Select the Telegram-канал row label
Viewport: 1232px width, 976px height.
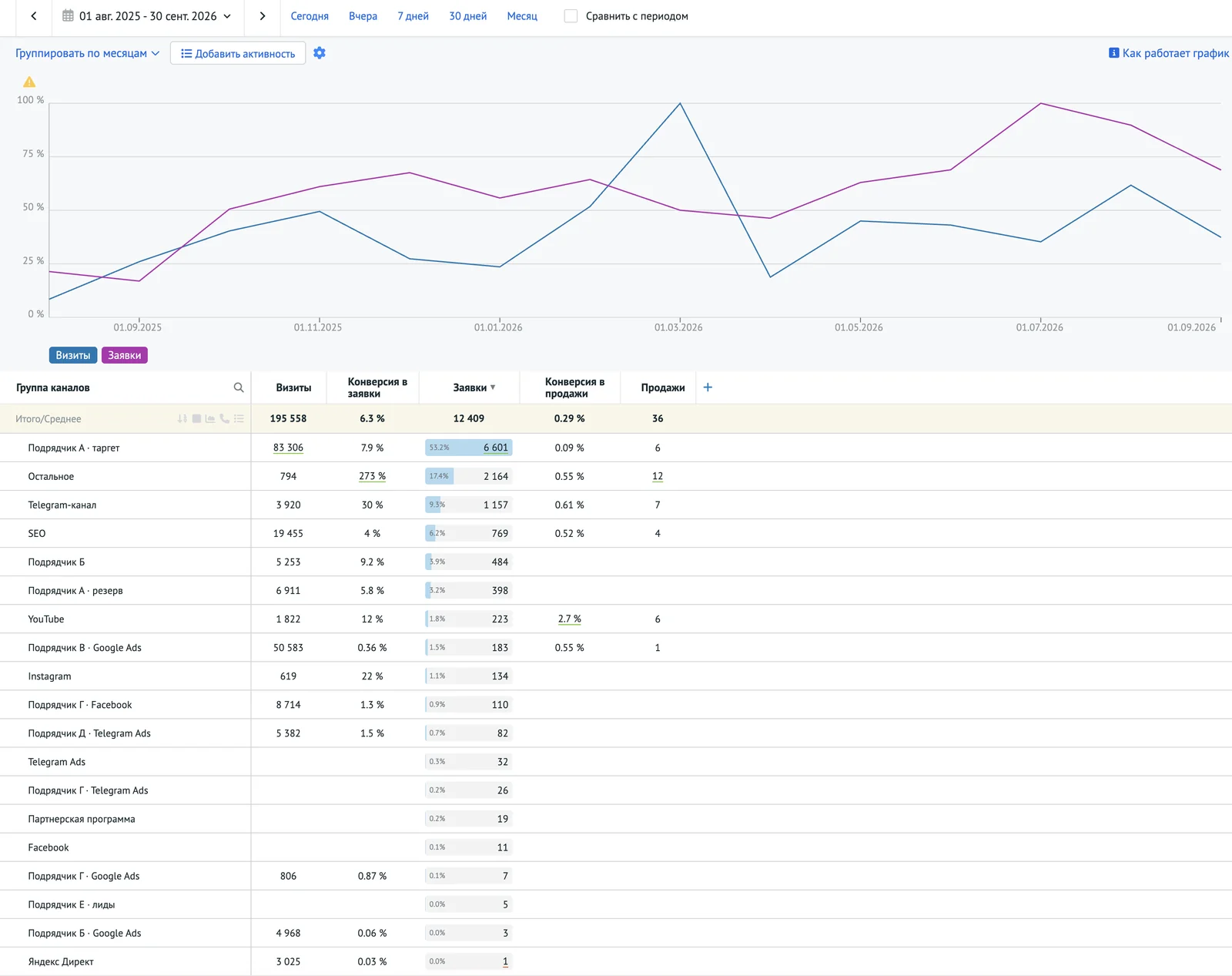coord(62,505)
